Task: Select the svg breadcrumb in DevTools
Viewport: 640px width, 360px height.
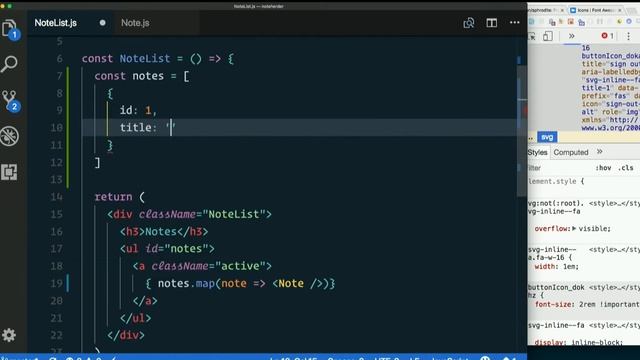Action: click(x=547, y=137)
